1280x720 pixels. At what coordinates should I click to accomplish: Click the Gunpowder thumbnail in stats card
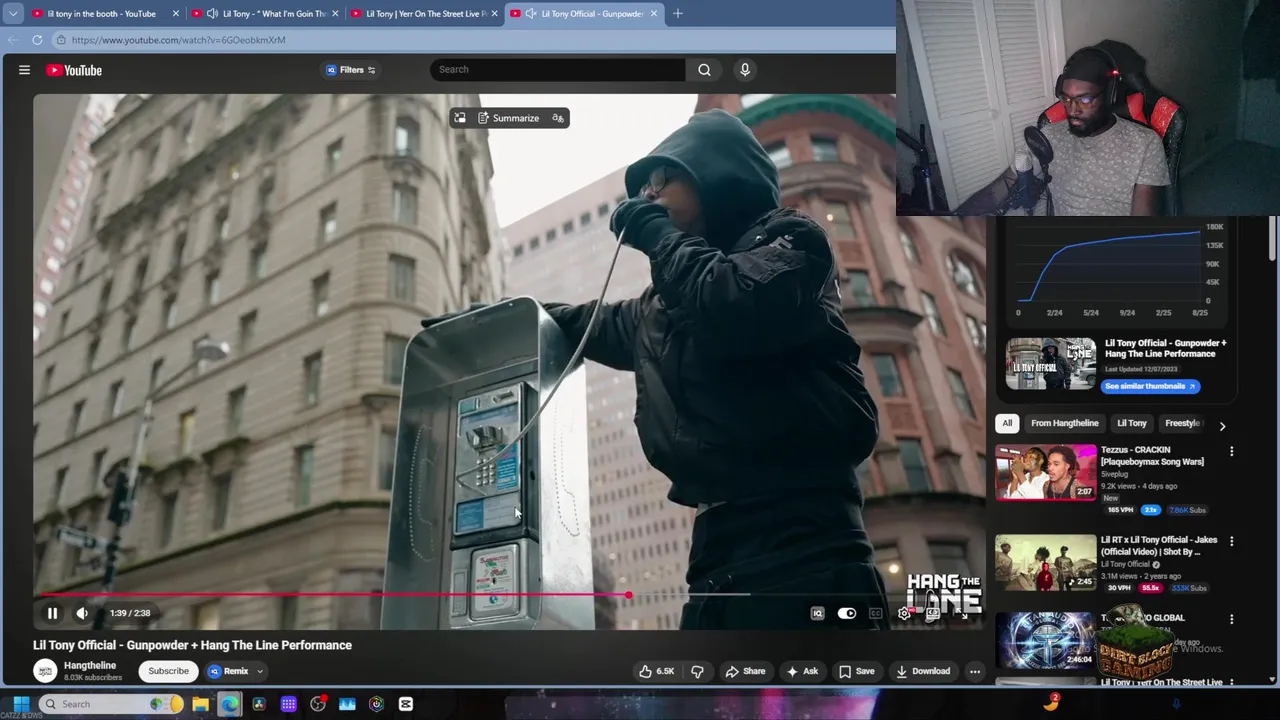(x=1050, y=363)
